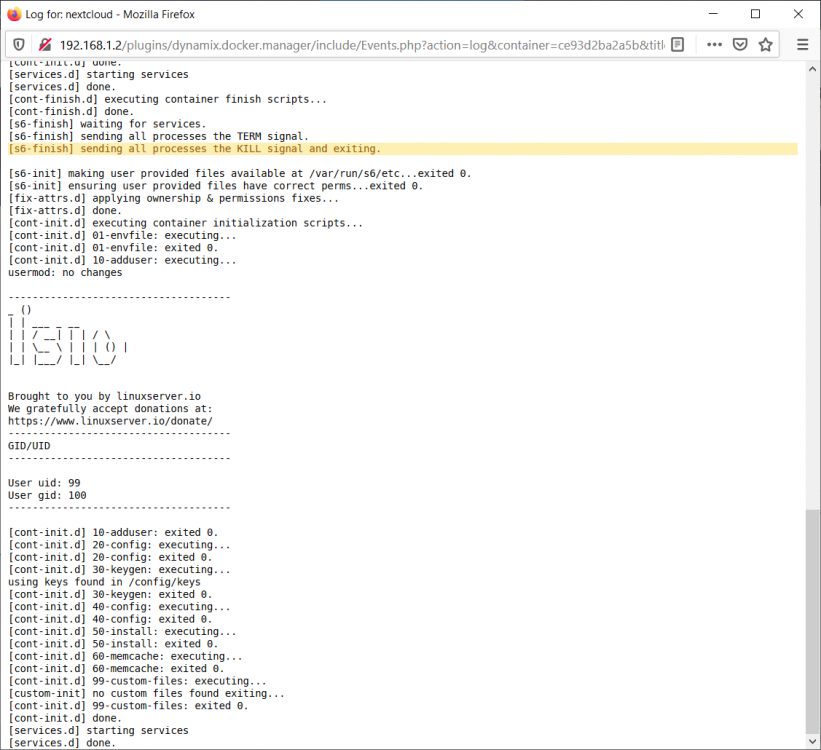Click '[cont-init.d] 30-keygen: executing...' line
The height and width of the screenshot is (750, 821).
[x=119, y=570]
